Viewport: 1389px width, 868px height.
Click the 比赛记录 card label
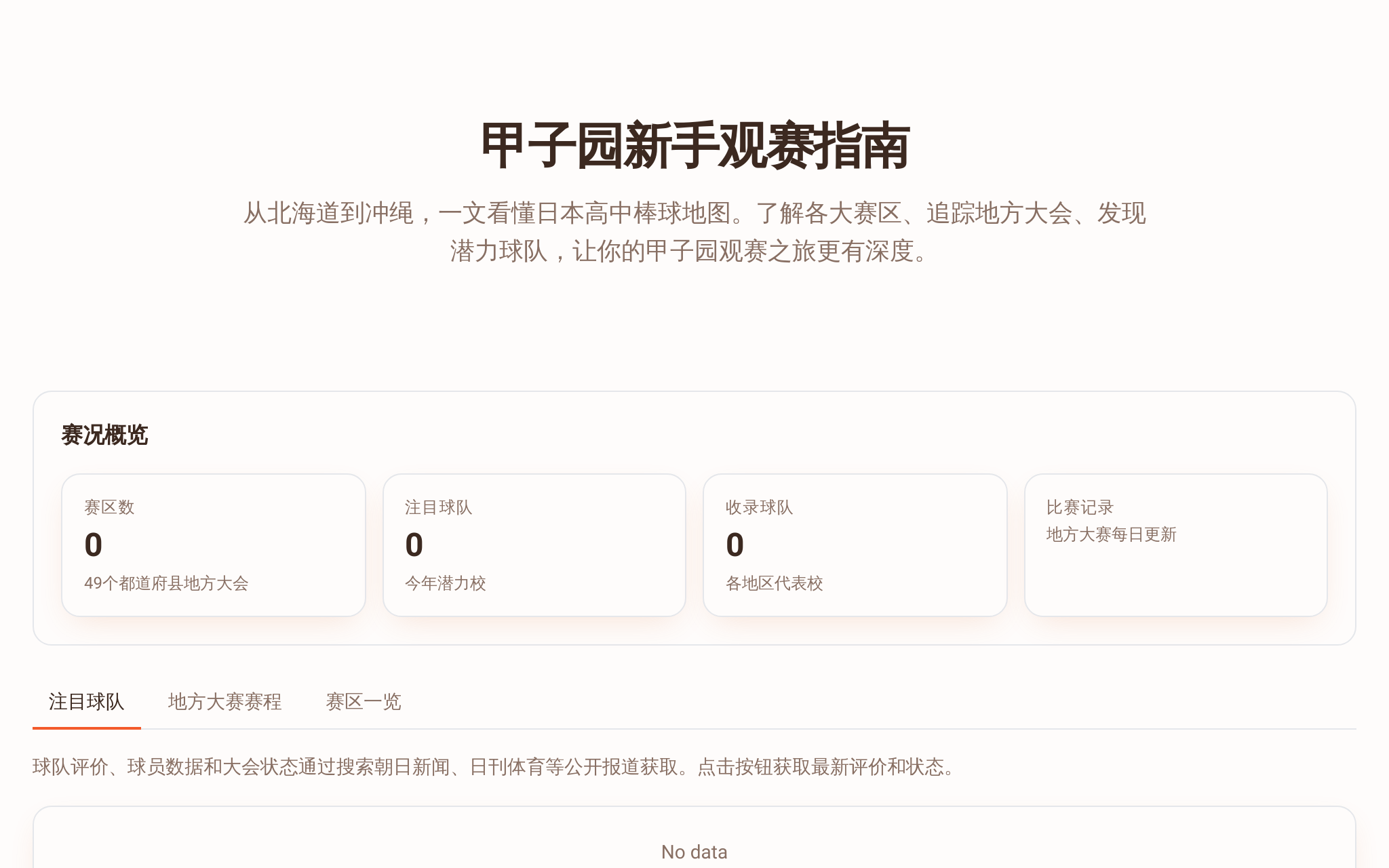coord(1080,507)
